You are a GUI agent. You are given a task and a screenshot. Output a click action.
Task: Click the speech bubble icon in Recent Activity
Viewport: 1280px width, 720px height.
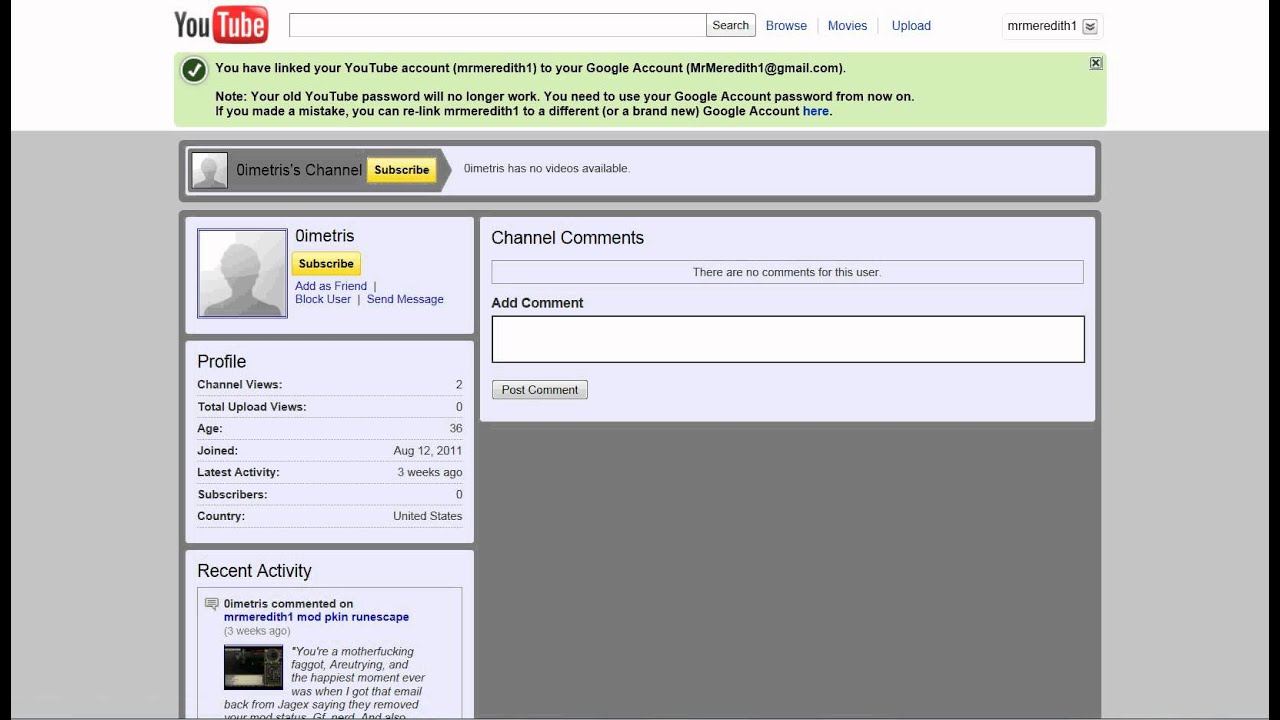click(x=211, y=604)
